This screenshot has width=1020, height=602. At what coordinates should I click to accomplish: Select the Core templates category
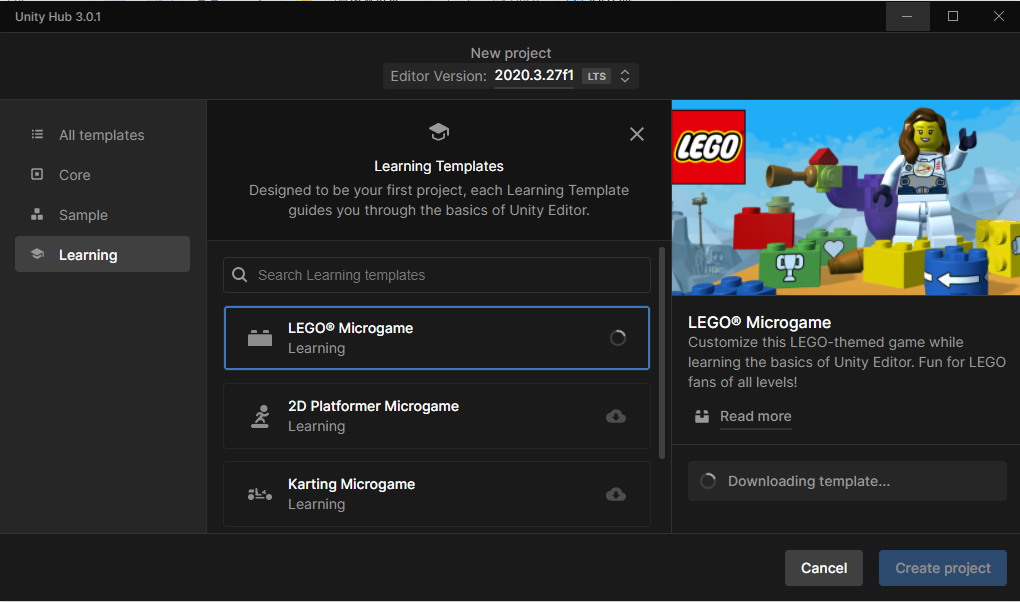(x=74, y=175)
